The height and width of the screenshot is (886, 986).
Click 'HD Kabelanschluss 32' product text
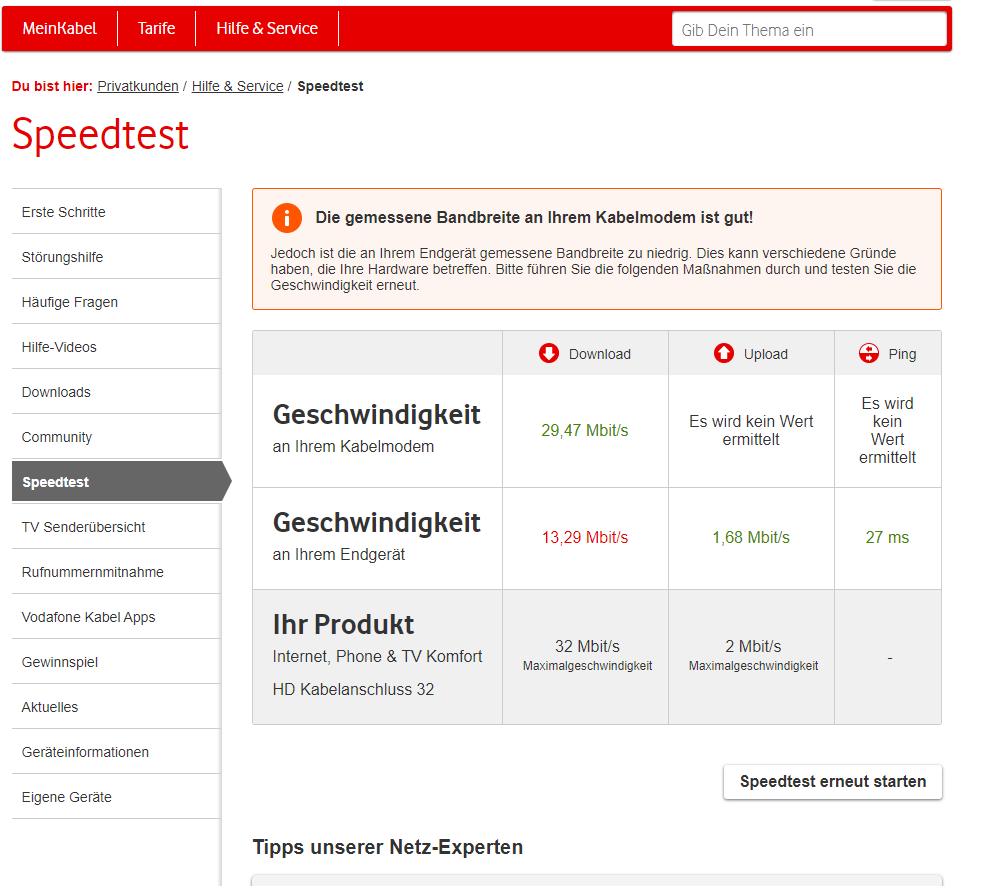coord(353,689)
